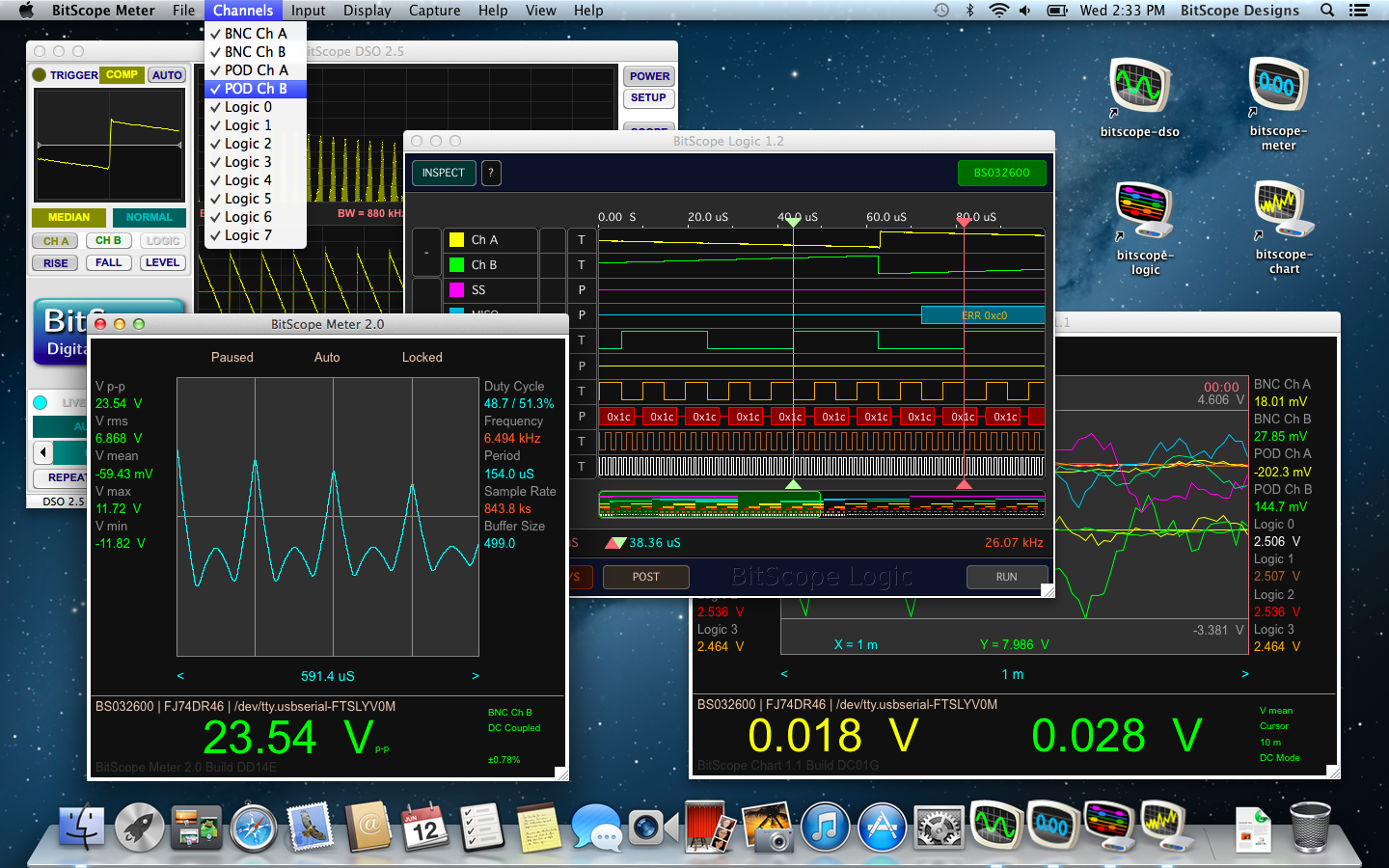
Task: Open the Trash in the Dock
Action: tap(1310, 827)
